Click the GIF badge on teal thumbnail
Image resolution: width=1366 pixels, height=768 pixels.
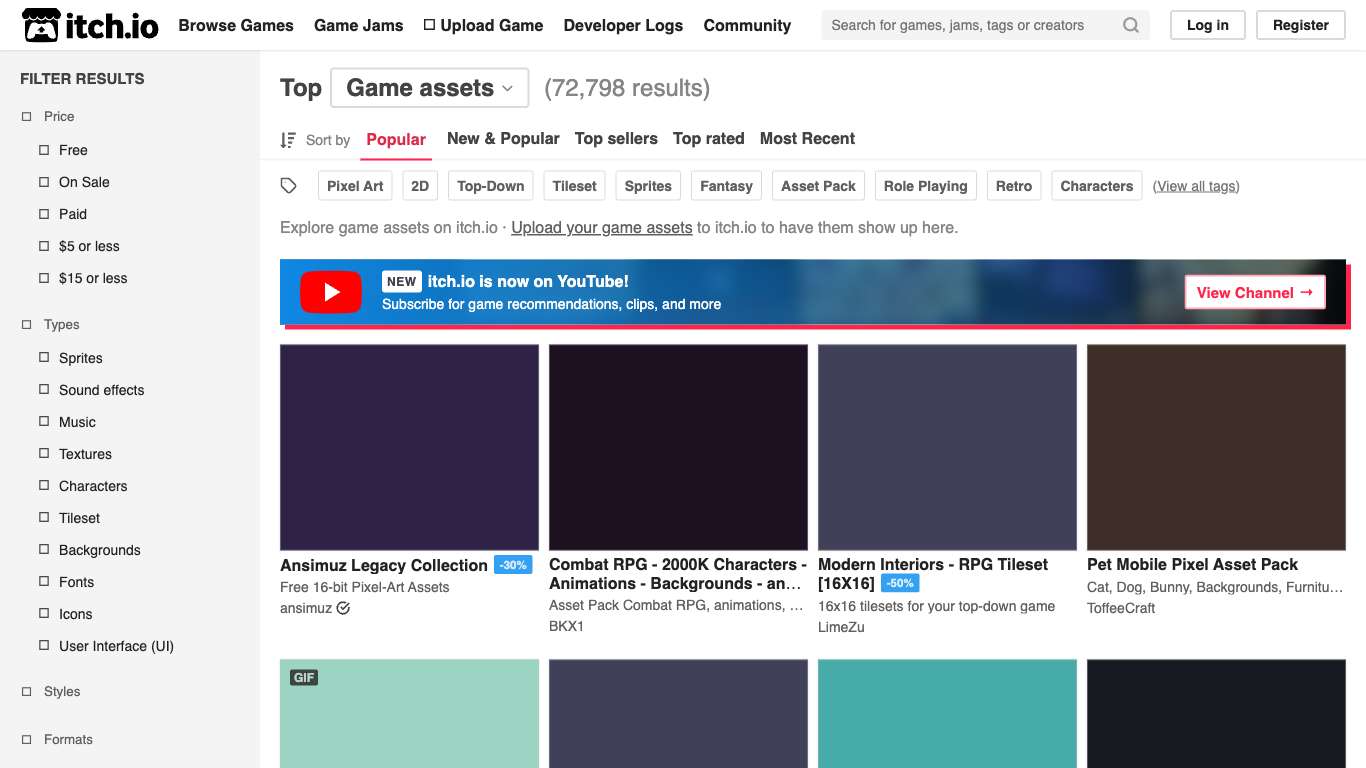(304, 677)
